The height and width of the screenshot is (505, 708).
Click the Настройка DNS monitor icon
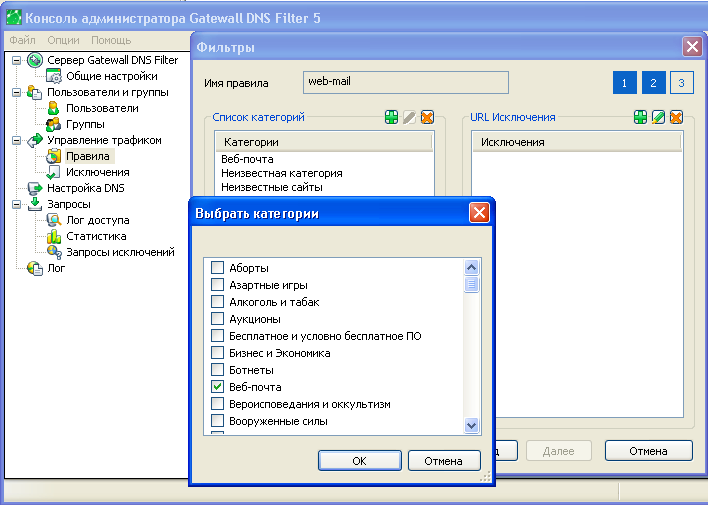[x=35, y=188]
